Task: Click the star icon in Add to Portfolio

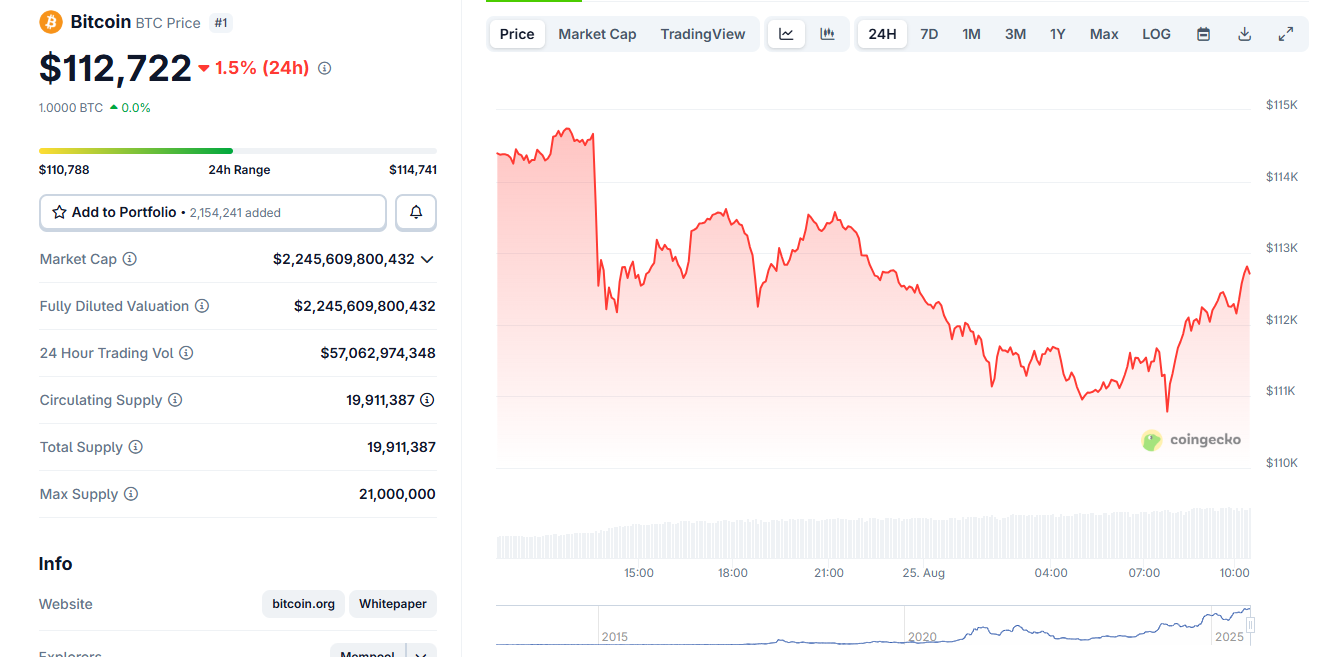Action: click(x=59, y=212)
